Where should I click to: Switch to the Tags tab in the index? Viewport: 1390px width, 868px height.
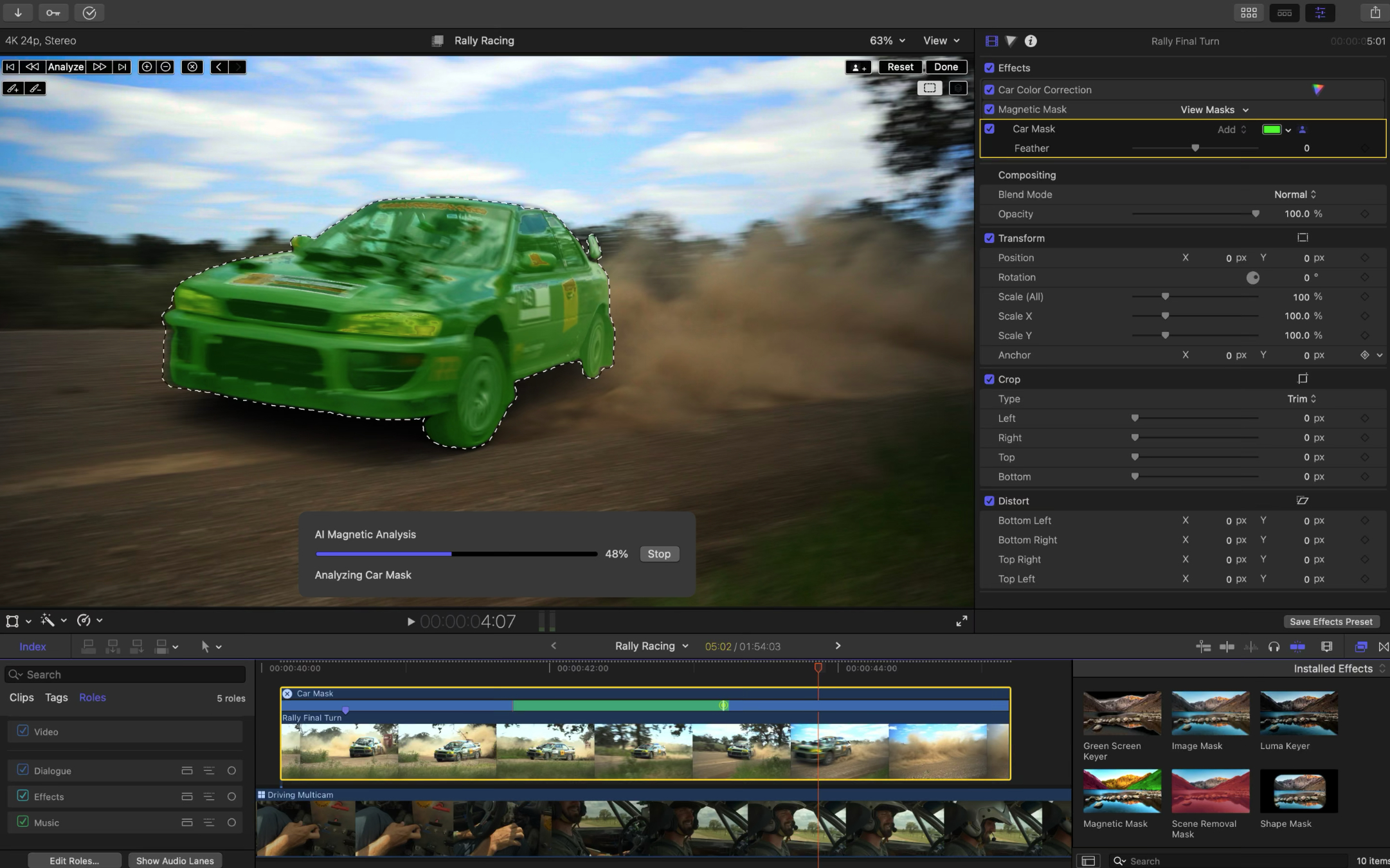56,697
